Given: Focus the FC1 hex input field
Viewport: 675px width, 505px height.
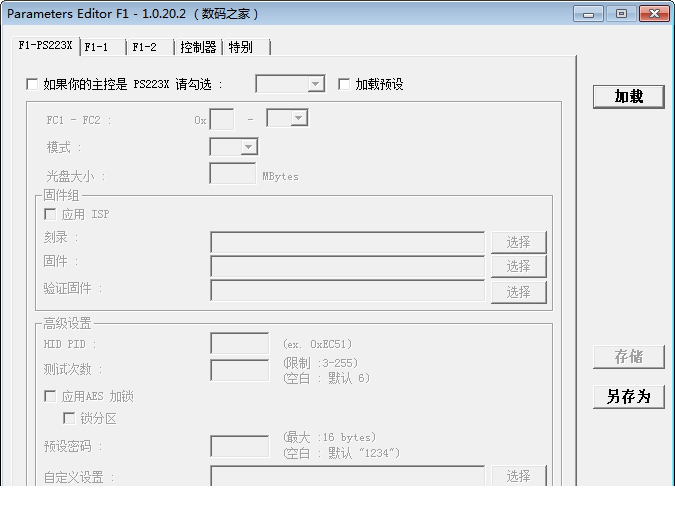Looking at the screenshot, I should click(x=222, y=119).
